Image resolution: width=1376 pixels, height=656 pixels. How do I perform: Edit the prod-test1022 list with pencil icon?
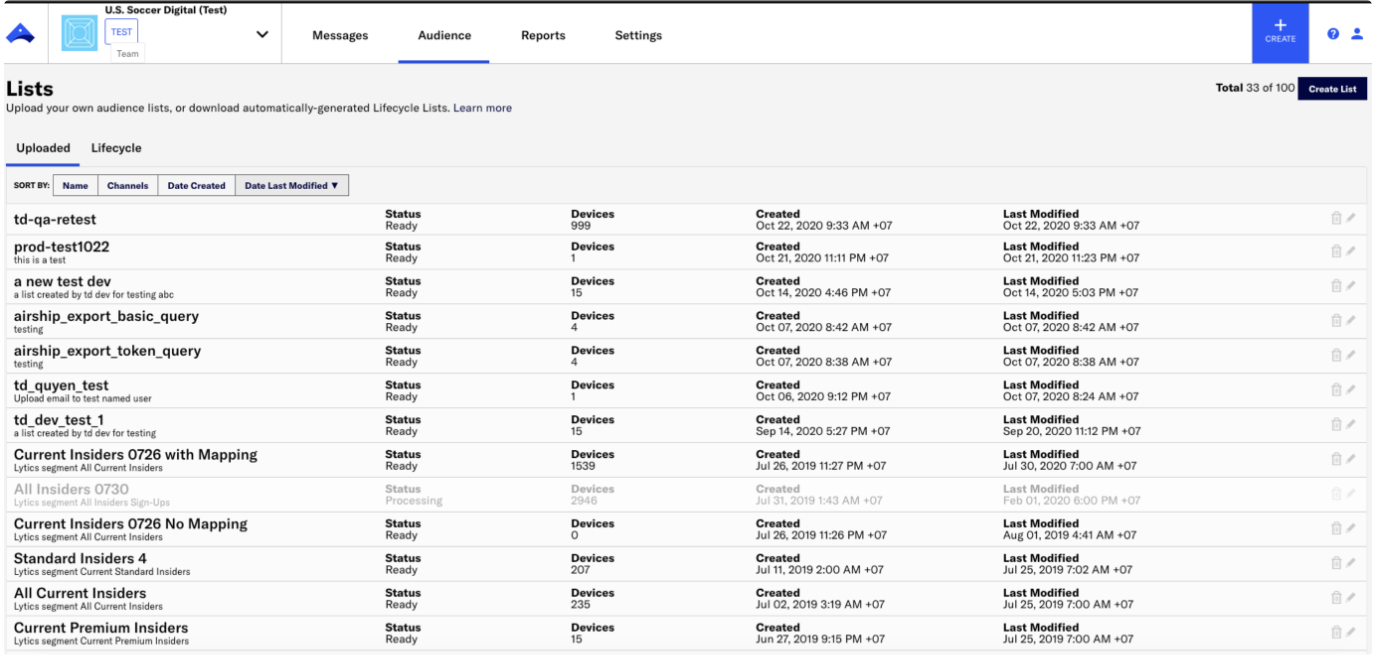(1351, 252)
